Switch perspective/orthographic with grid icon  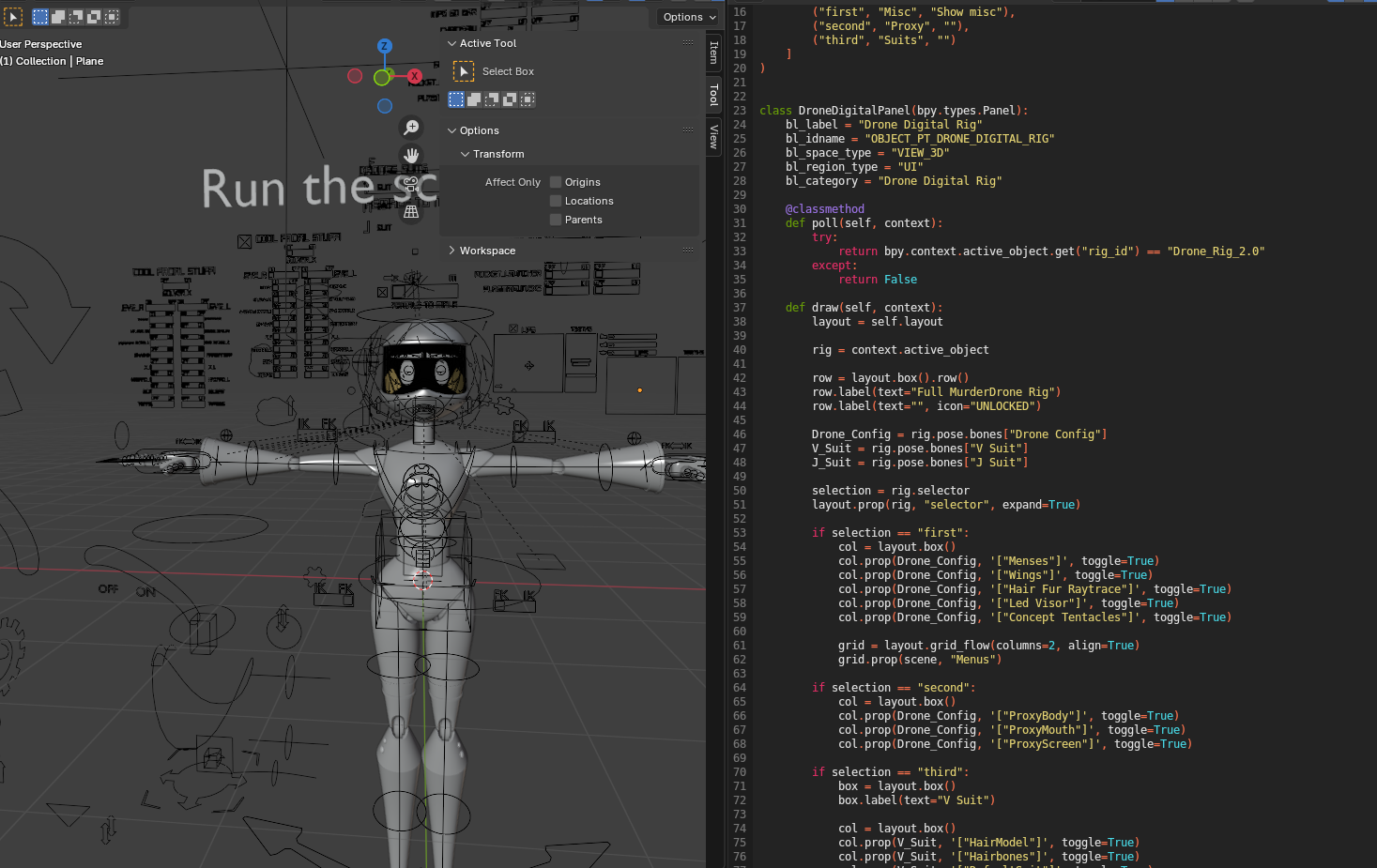[x=411, y=212]
